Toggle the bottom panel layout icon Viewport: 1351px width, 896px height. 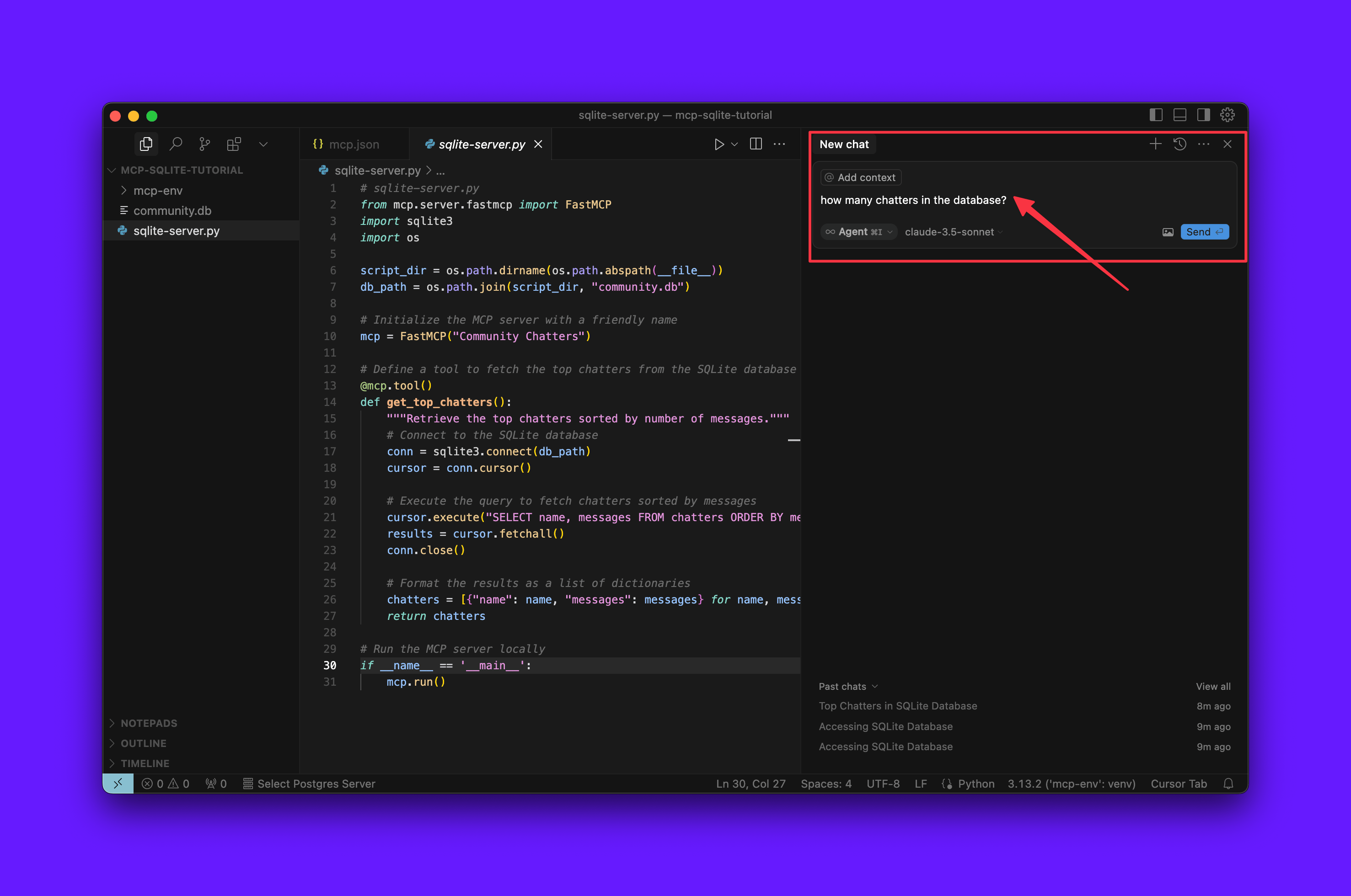click(x=1179, y=115)
